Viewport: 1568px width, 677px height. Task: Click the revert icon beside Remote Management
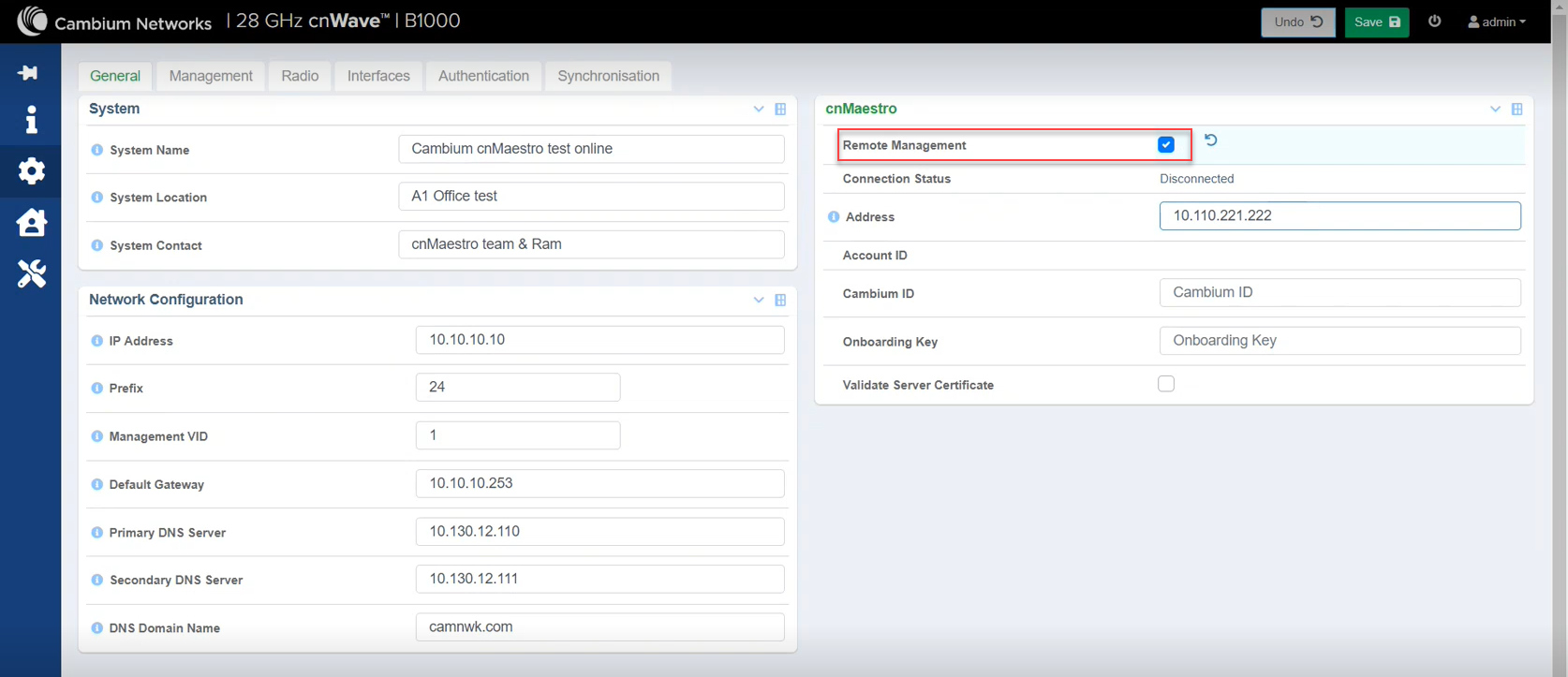point(1210,140)
